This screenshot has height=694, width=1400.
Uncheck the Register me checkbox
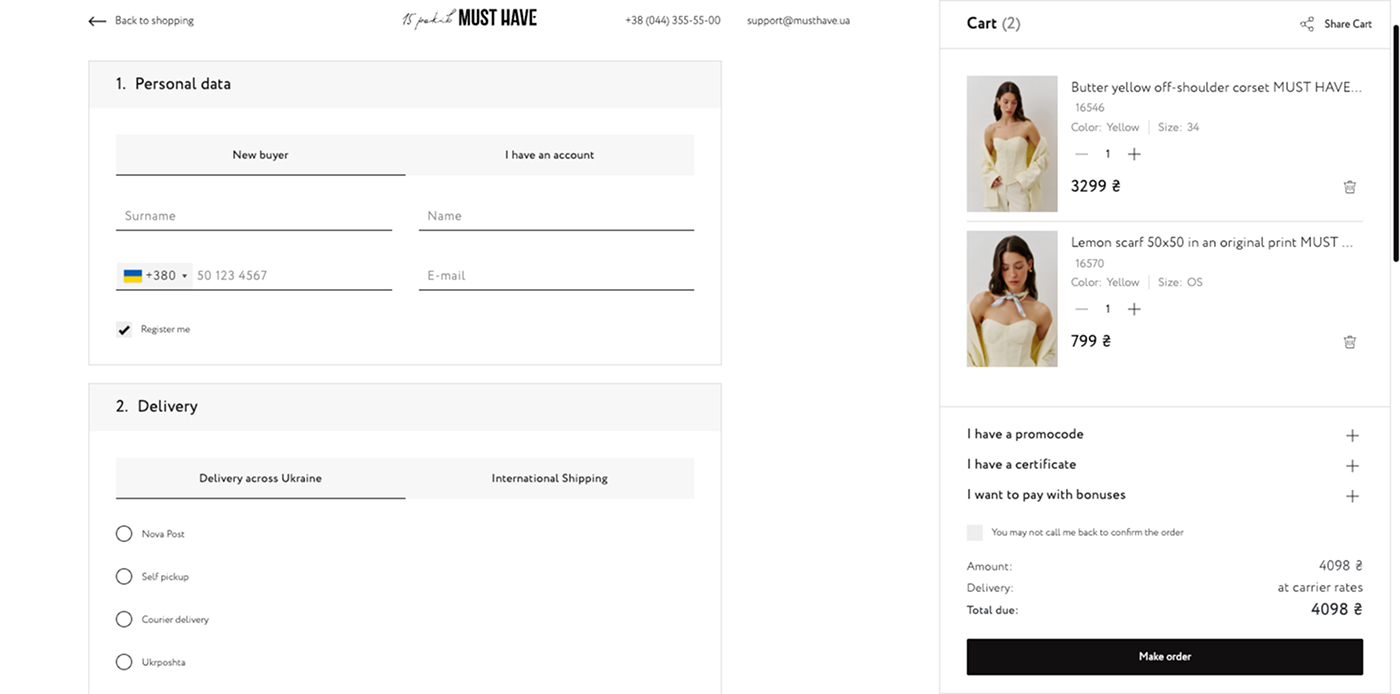(124, 329)
